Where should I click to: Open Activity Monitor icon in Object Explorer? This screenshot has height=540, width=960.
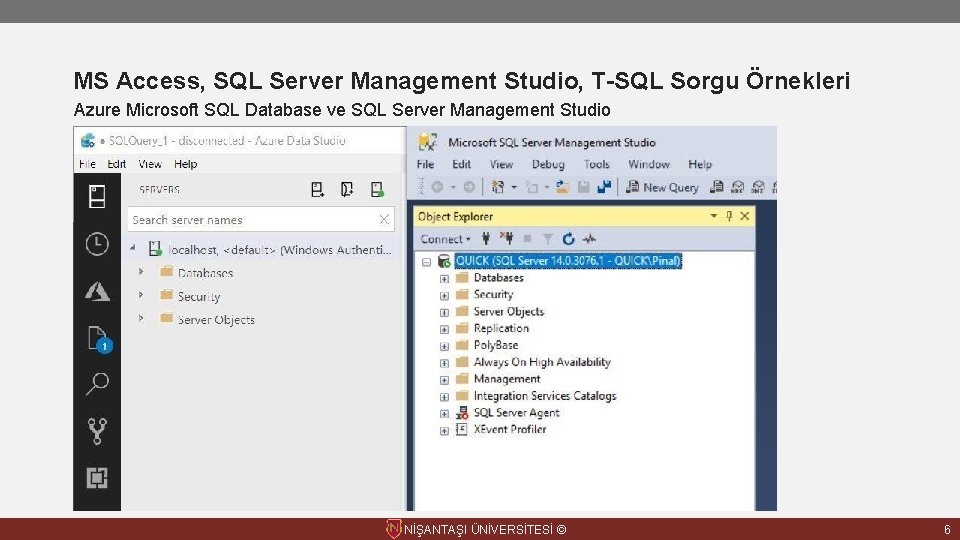click(589, 239)
